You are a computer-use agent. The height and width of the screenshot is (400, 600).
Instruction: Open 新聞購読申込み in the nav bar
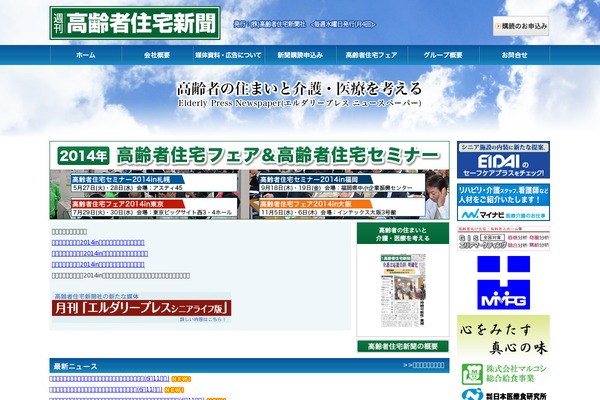(300, 55)
